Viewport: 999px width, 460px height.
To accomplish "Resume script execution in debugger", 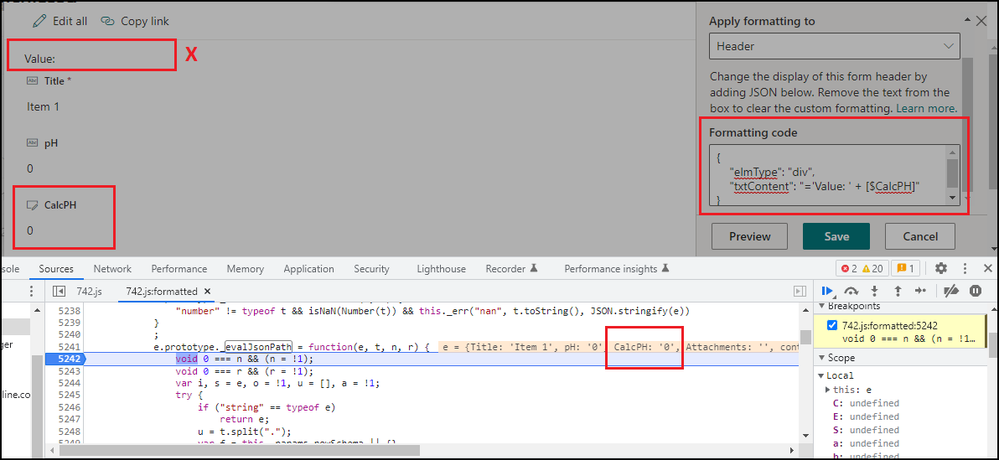I will coord(828,291).
